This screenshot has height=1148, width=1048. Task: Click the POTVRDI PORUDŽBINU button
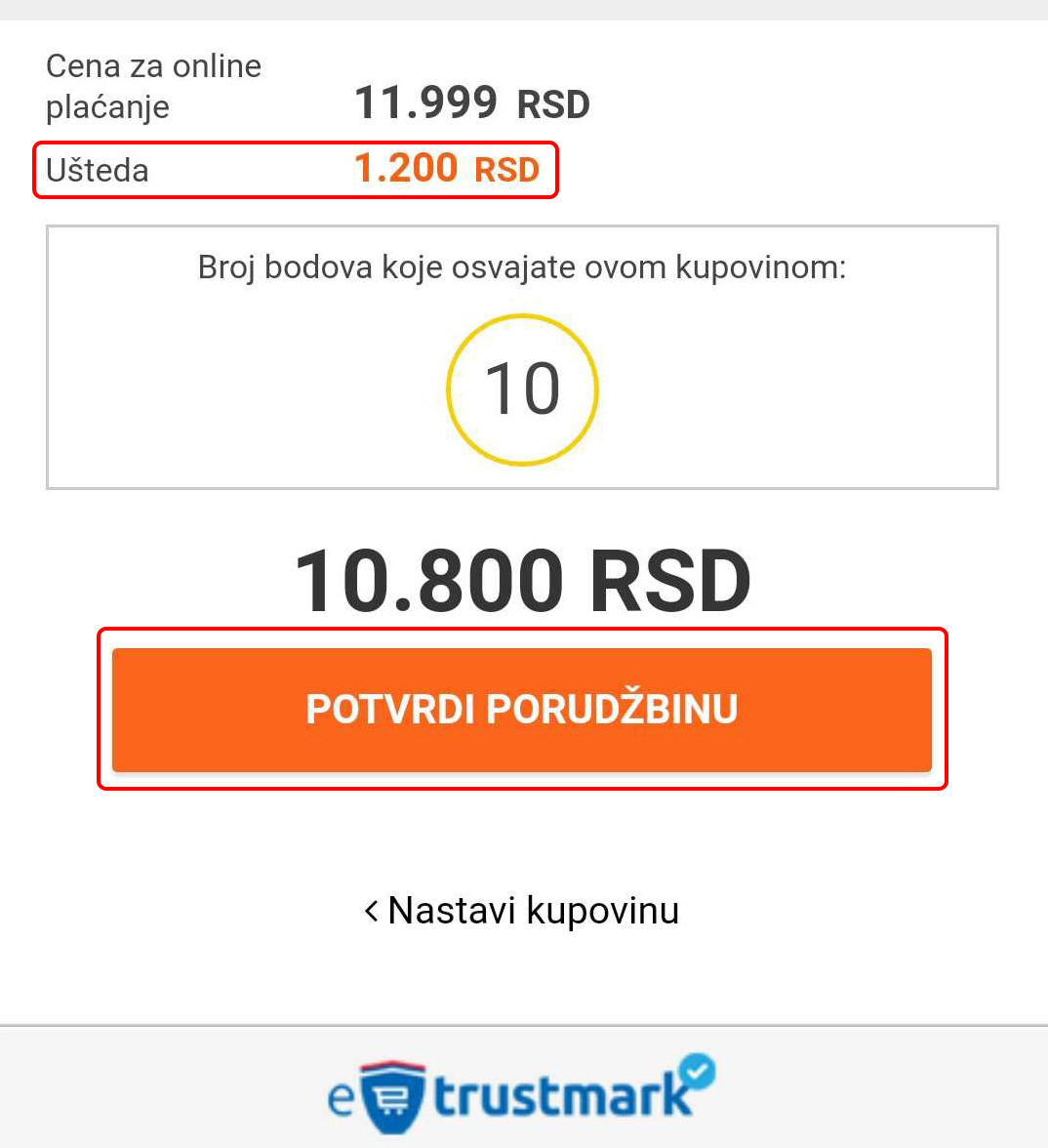[x=522, y=710]
